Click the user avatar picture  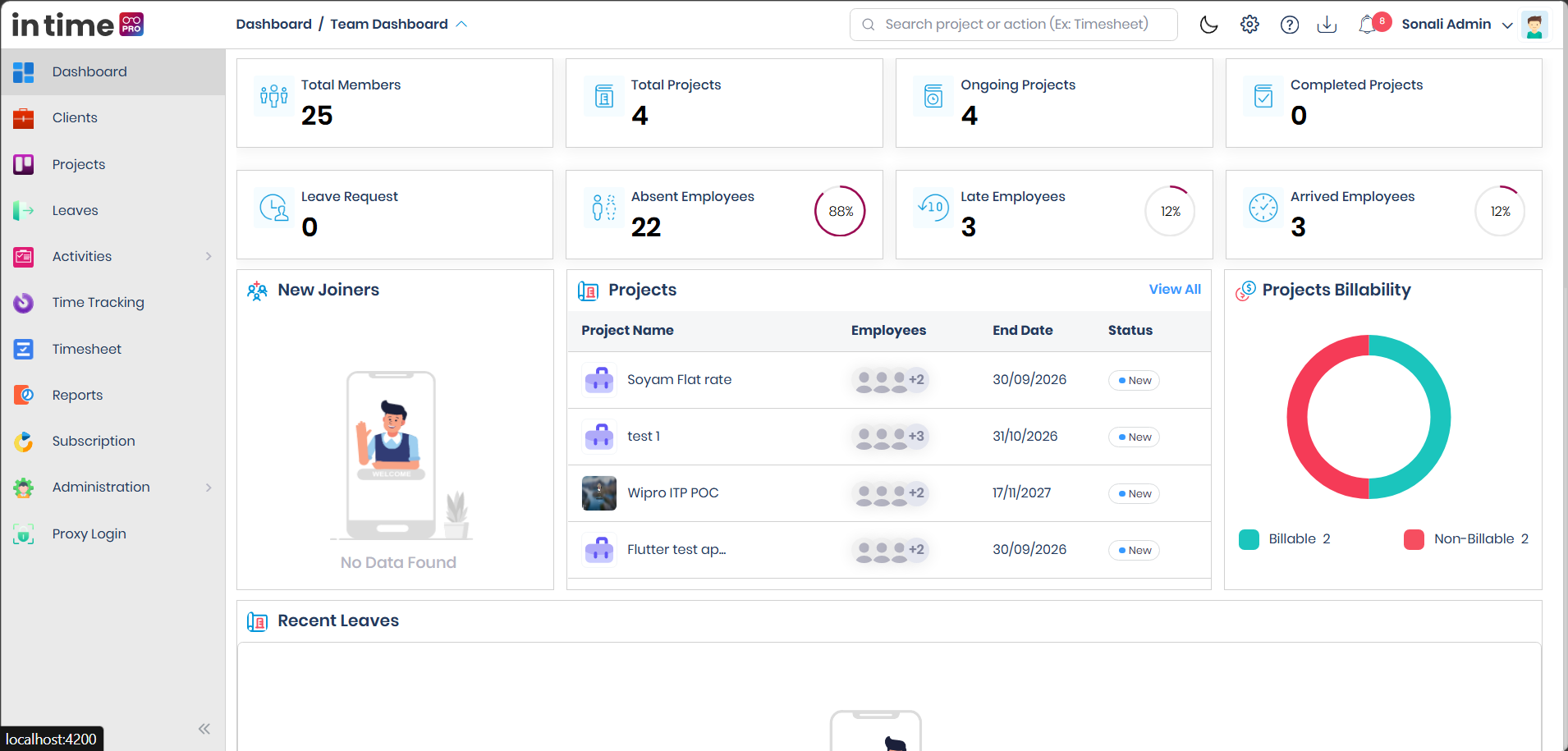1534,25
